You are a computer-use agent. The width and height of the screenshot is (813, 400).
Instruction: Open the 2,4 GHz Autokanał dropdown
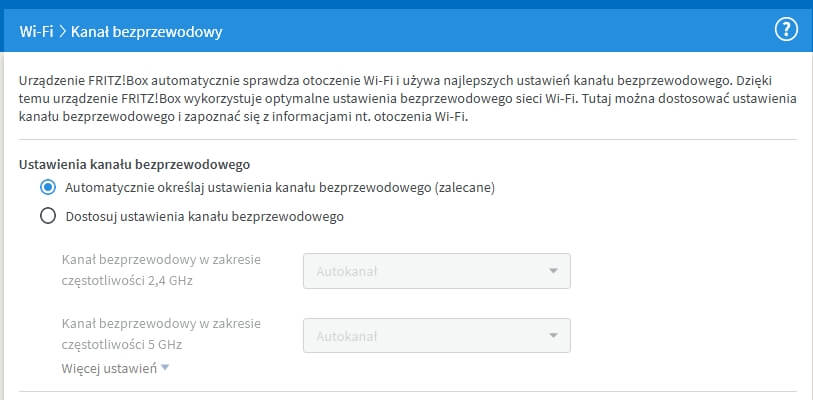click(436, 270)
